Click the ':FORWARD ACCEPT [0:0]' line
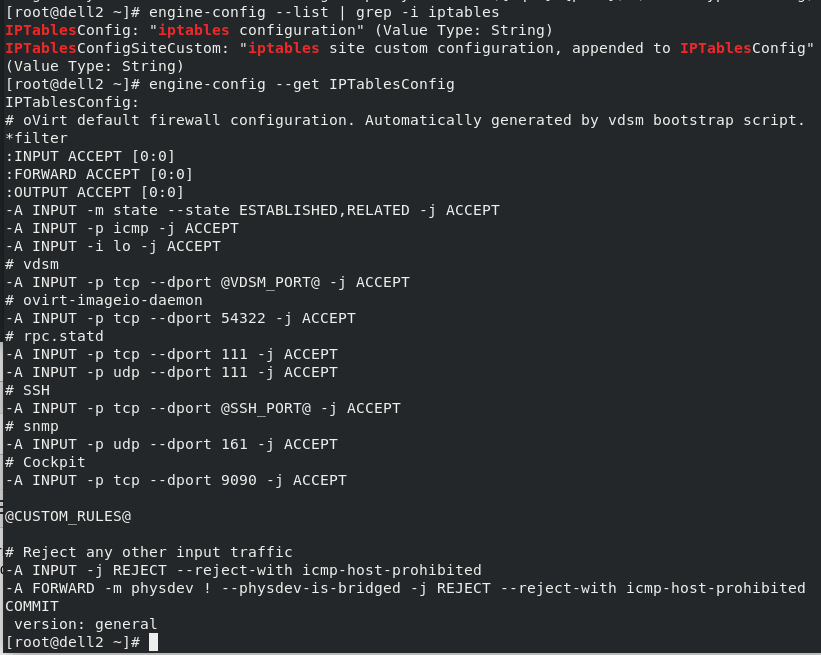Viewport: 821px width, 655px height. [x=99, y=174]
